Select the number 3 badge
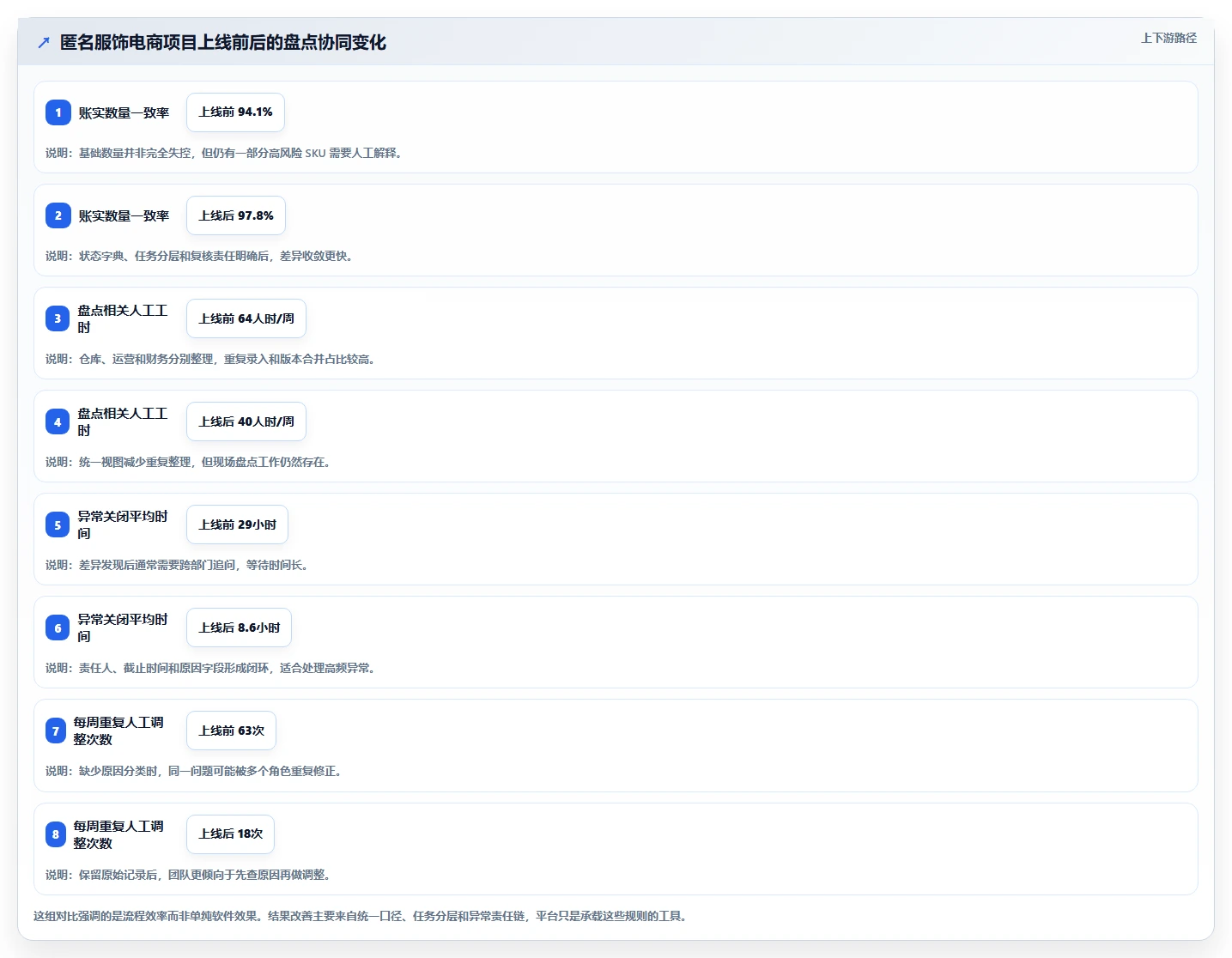 pyautogui.click(x=58, y=318)
